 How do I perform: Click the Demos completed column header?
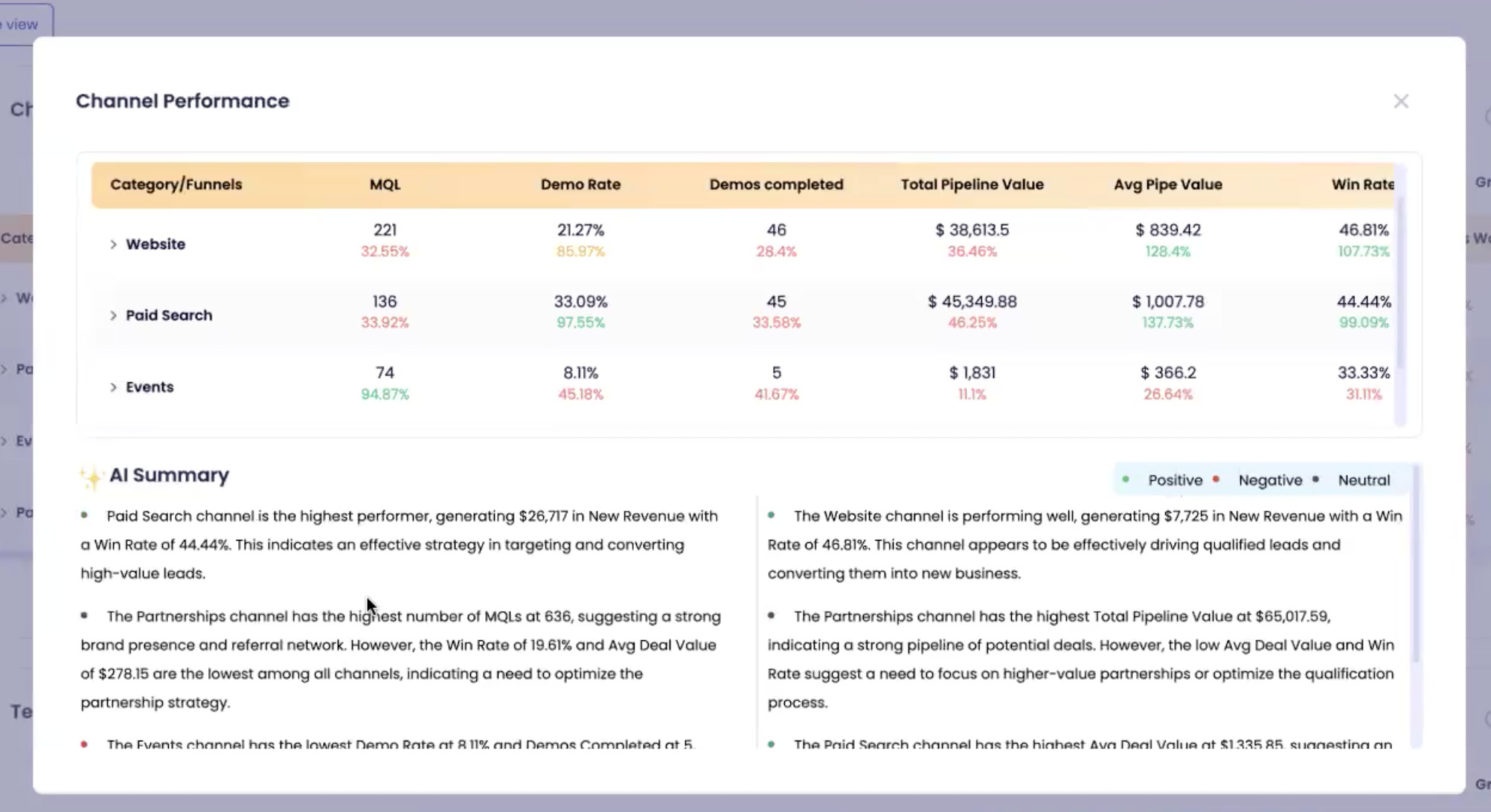click(x=776, y=184)
